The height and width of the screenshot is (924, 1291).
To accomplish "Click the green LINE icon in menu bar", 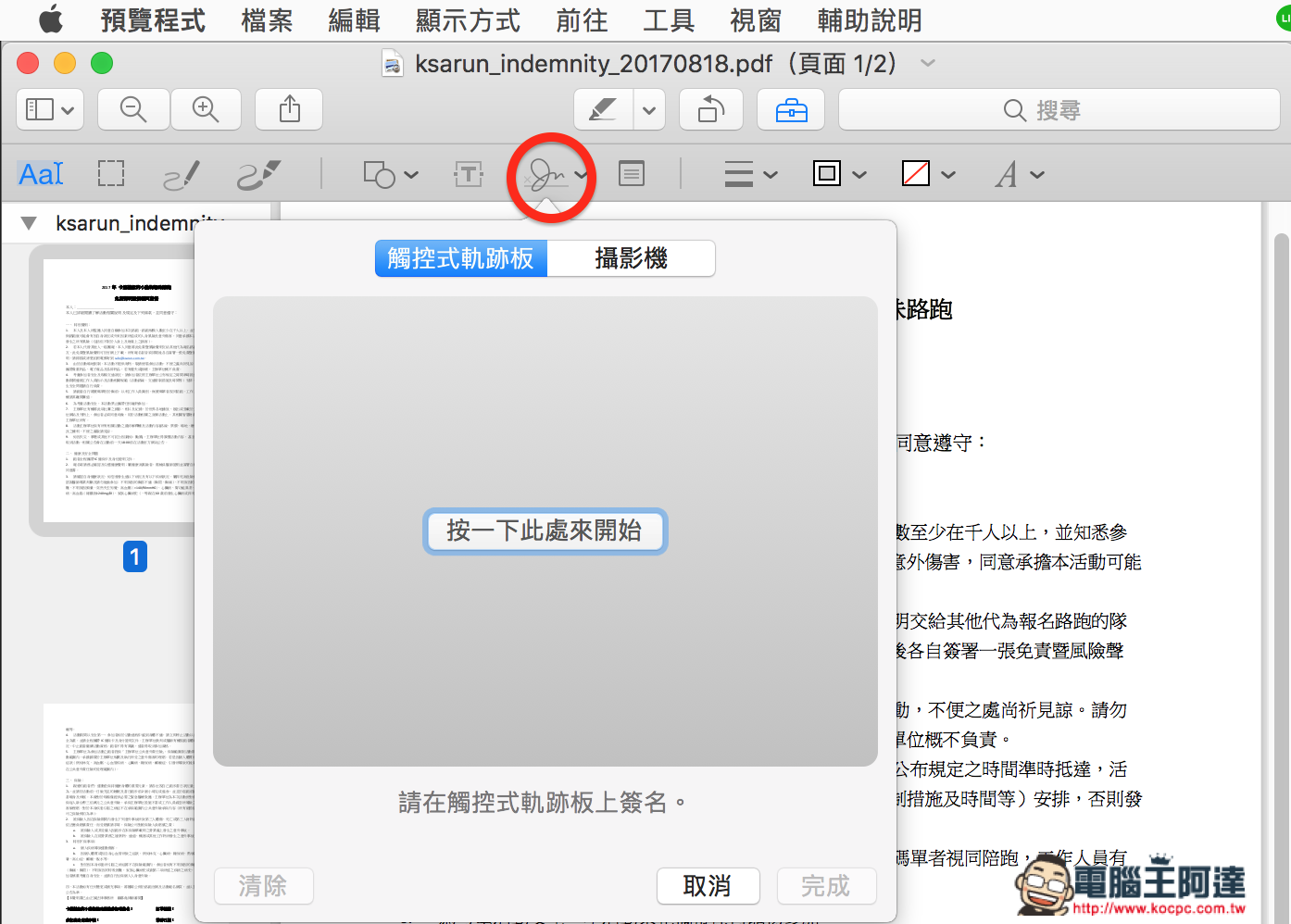I will (1284, 19).
